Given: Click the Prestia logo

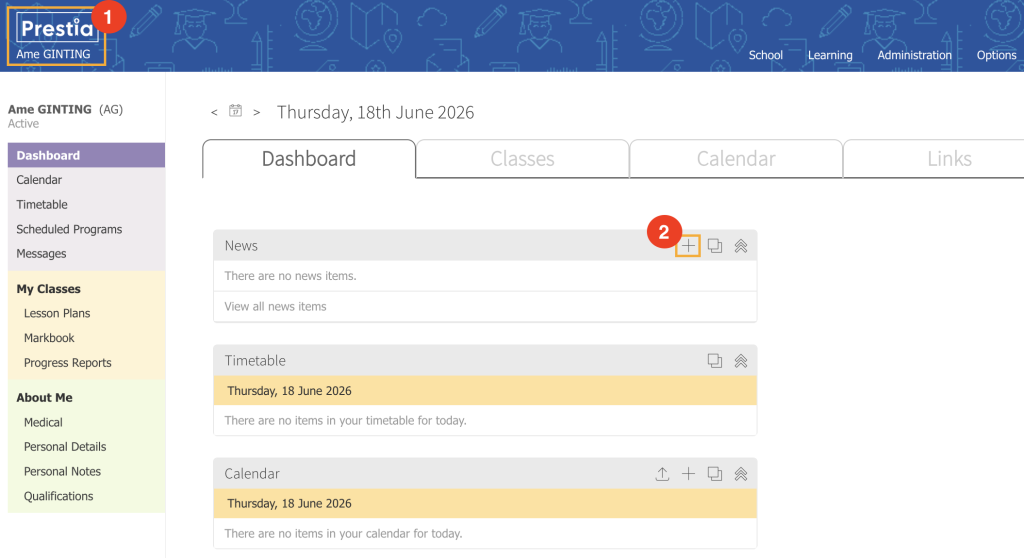Looking at the screenshot, I should (57, 28).
